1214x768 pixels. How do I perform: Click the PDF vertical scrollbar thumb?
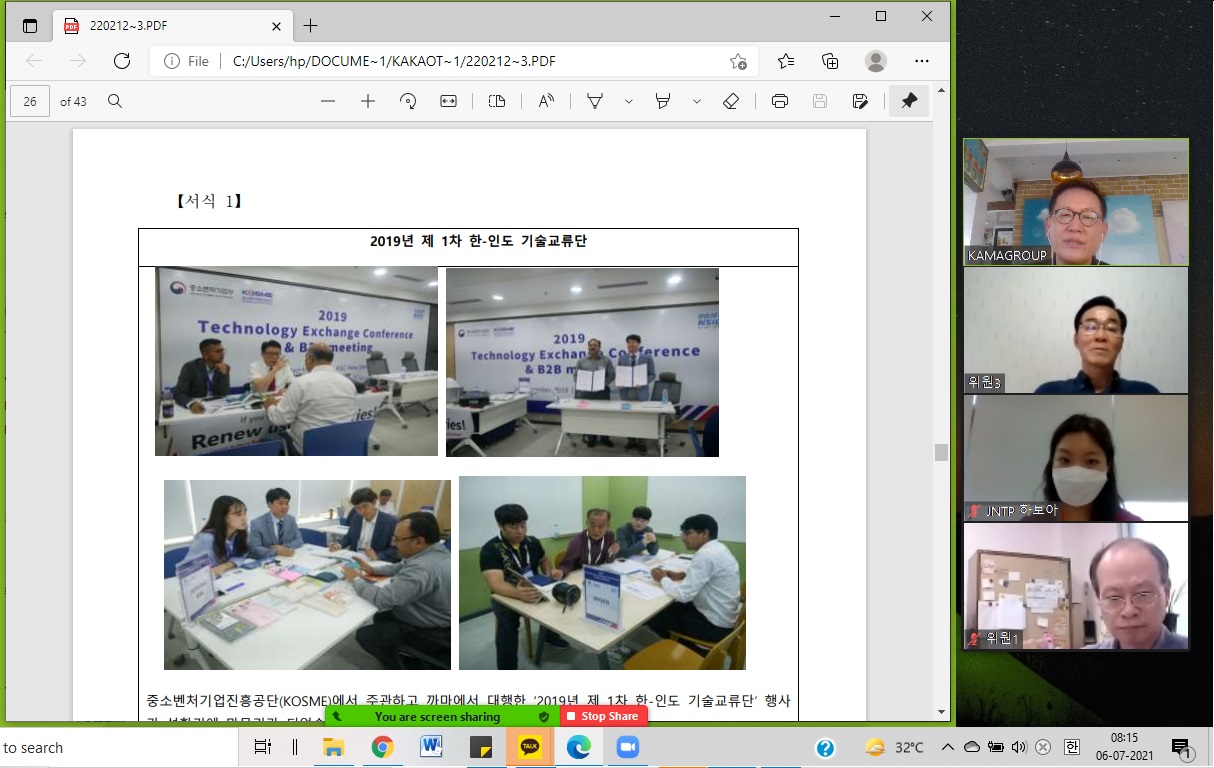click(941, 452)
